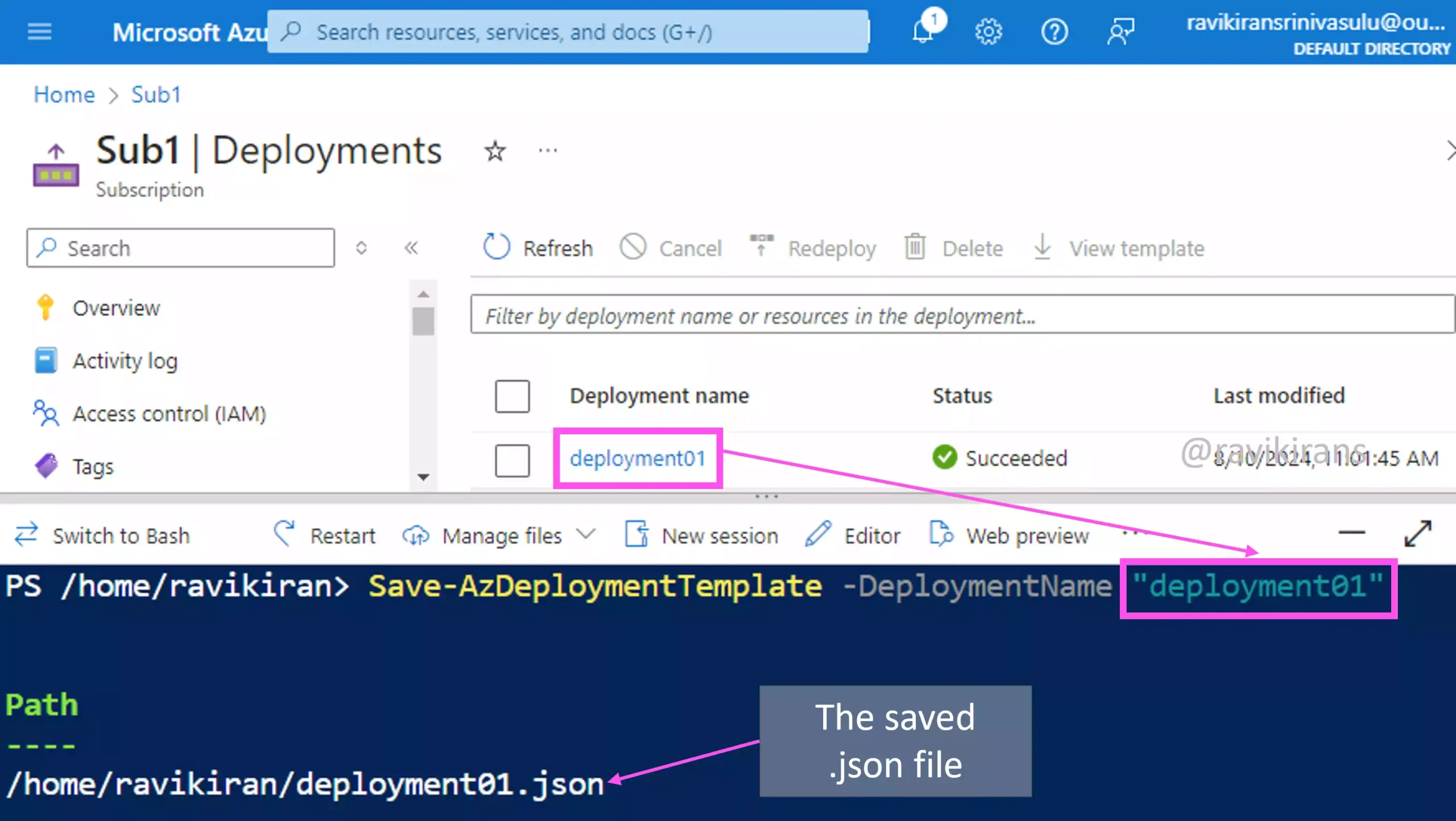
Task: Click View template in toolbar
Action: click(x=1118, y=248)
